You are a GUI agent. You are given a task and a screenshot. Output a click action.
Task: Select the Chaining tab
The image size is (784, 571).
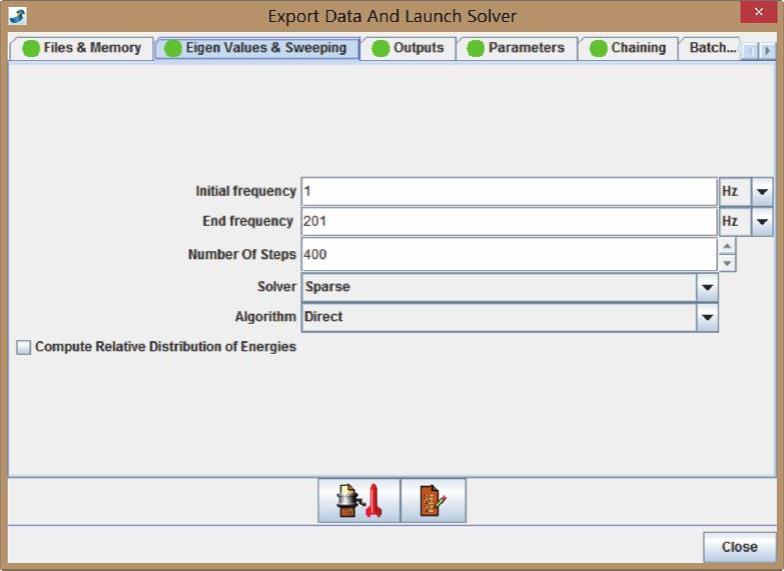click(x=628, y=48)
